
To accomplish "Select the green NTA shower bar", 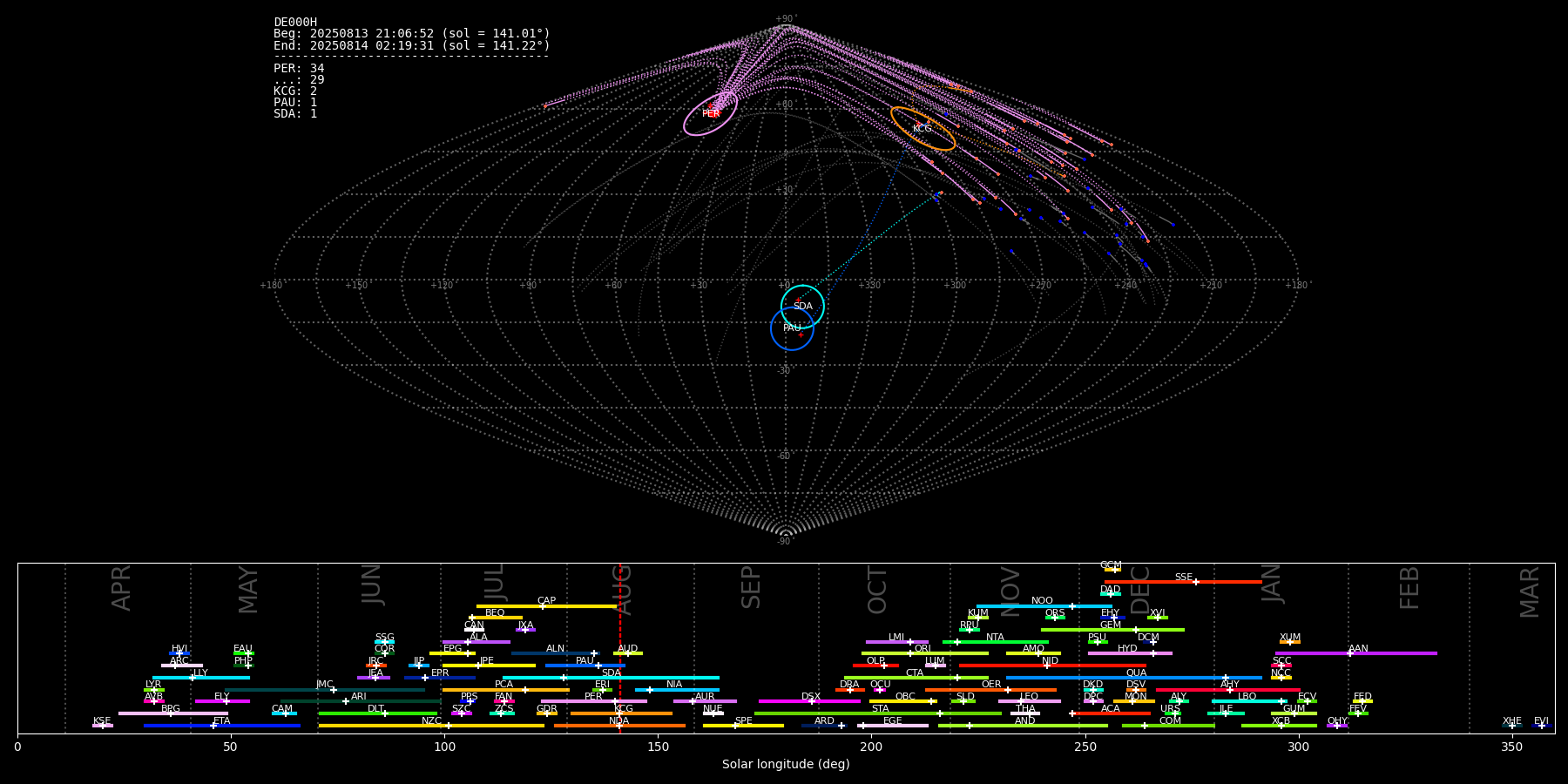I will pyautogui.click(x=996, y=642).
